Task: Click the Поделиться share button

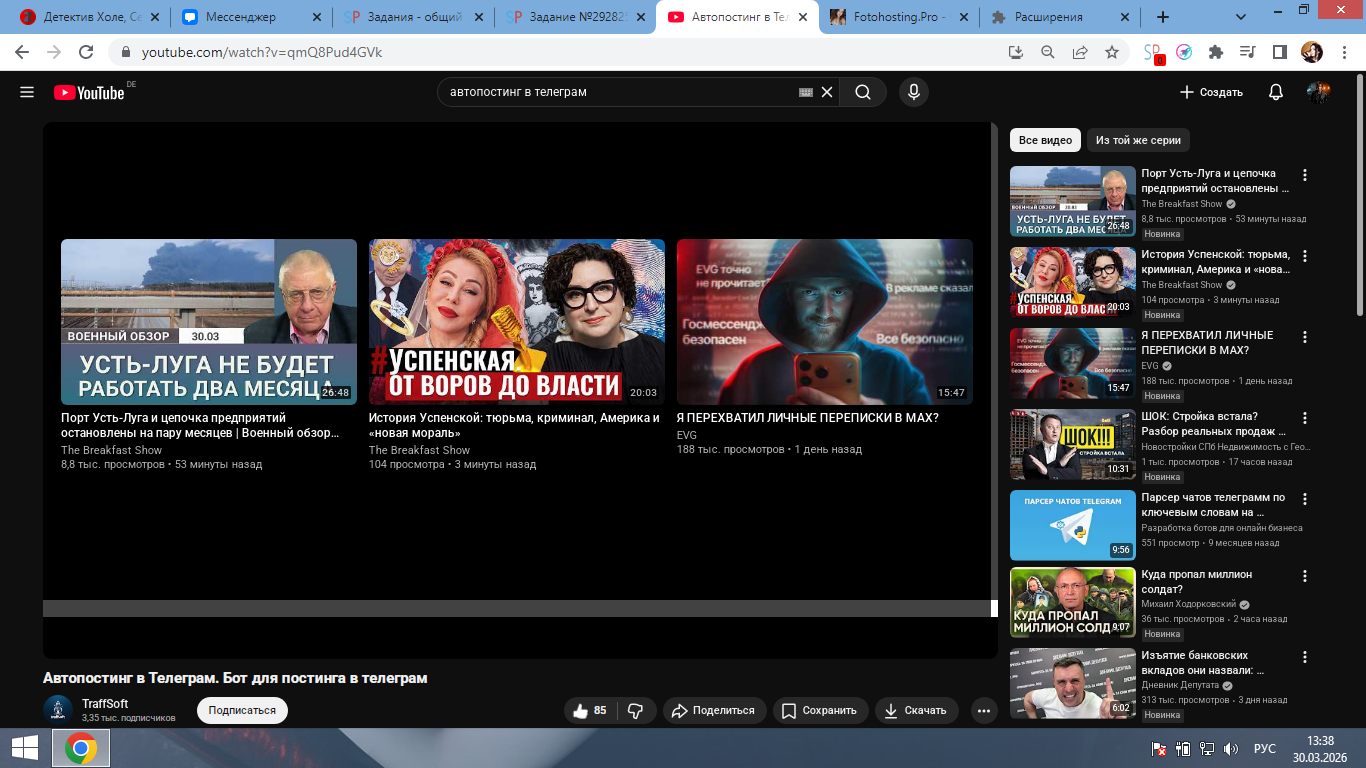Action: point(714,710)
